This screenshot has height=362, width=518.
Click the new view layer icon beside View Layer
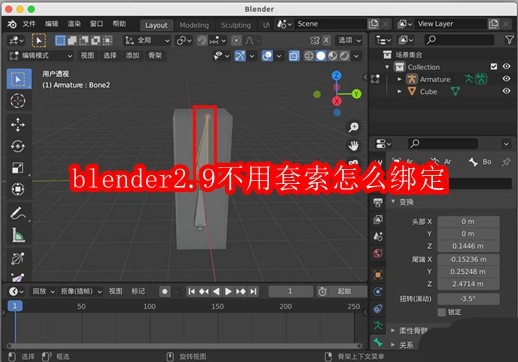pos(493,24)
